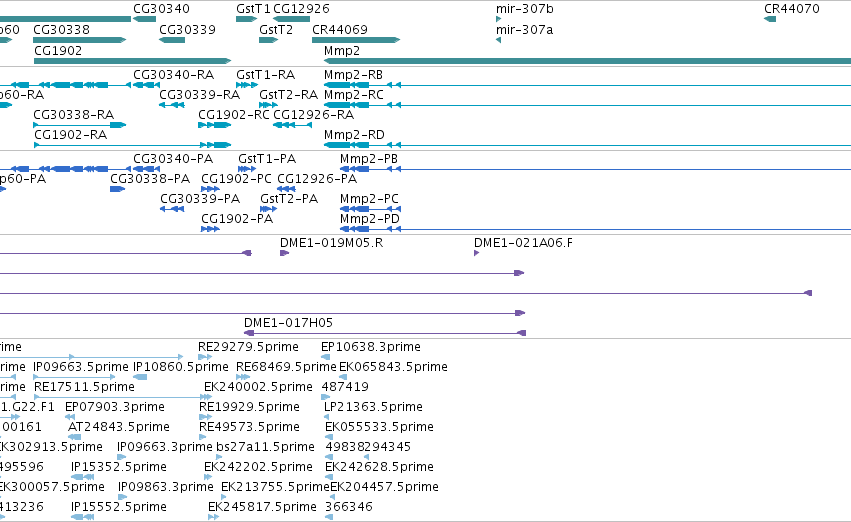Click transcript CG30339-RA label
Viewport: 851px width, 522px height.
pos(199,94)
